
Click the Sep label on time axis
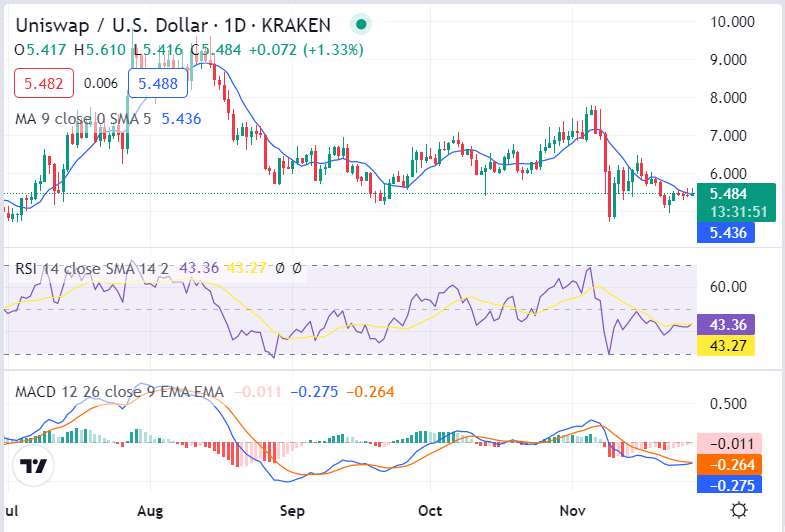(x=292, y=511)
